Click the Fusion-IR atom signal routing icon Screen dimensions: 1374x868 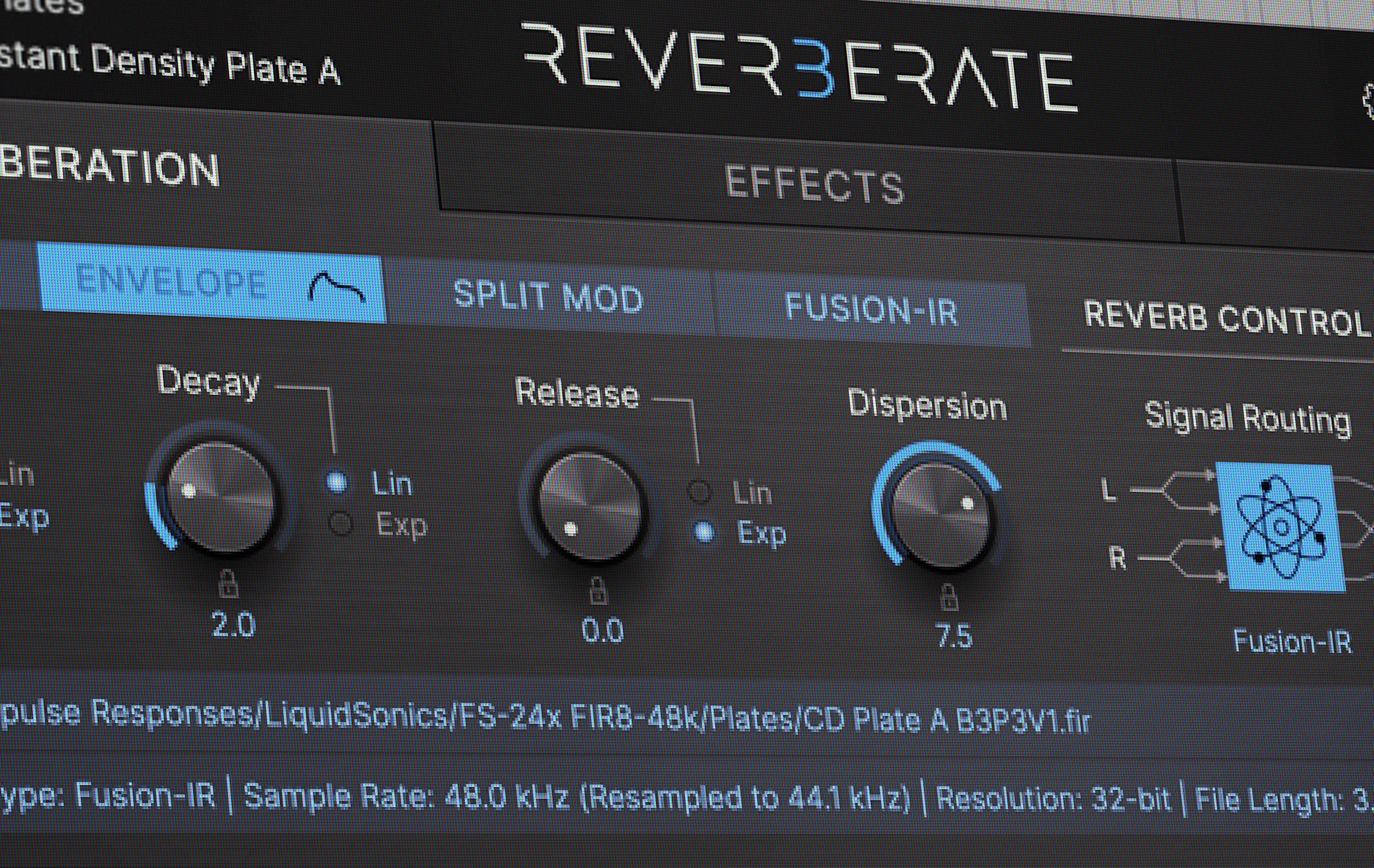tap(1280, 527)
